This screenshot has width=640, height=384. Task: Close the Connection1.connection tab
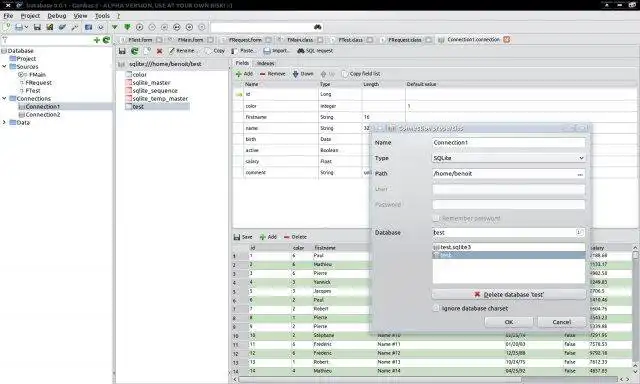click(x=507, y=40)
